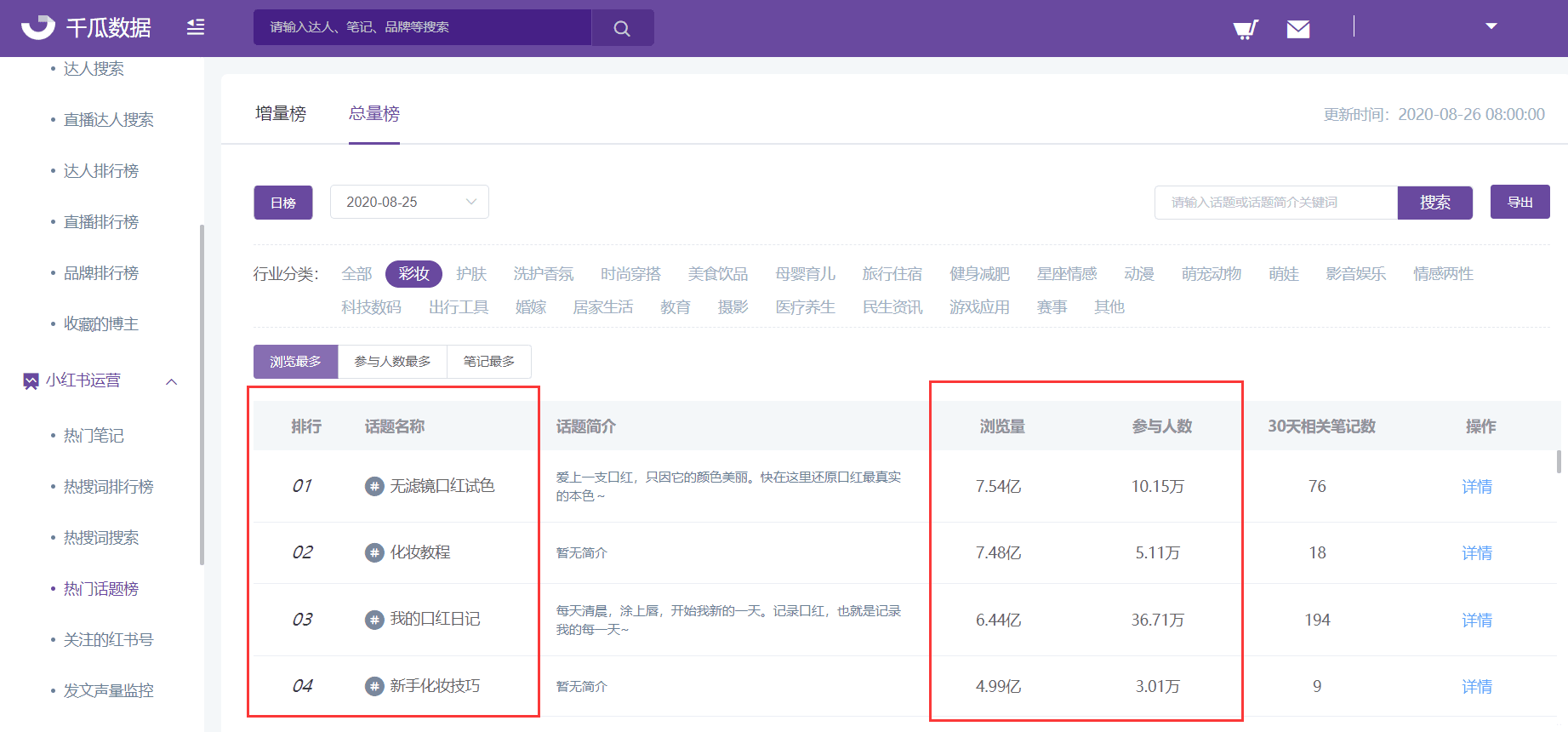Open 直播达人搜索 in the sidebar

pos(109,120)
